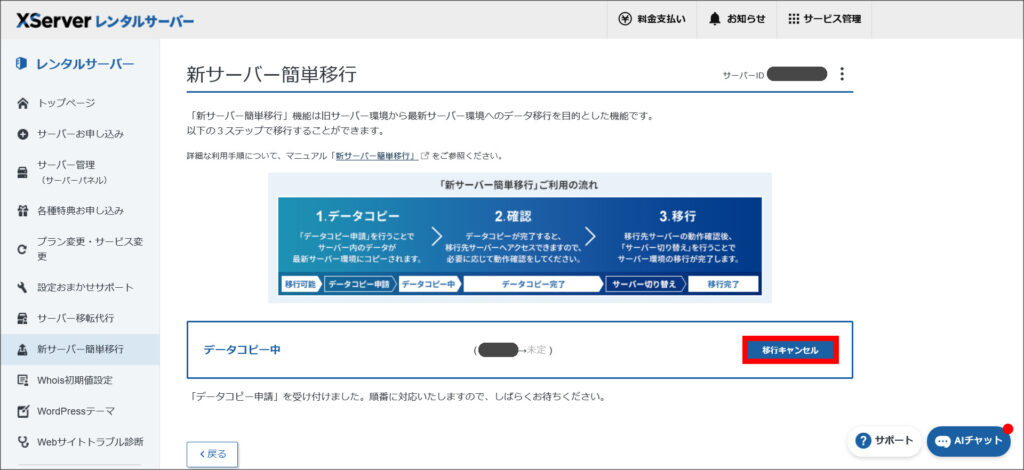Click the stethoscope icon for Webサイトトラブル診断
Viewport: 1024px width, 470px height.
[23, 442]
